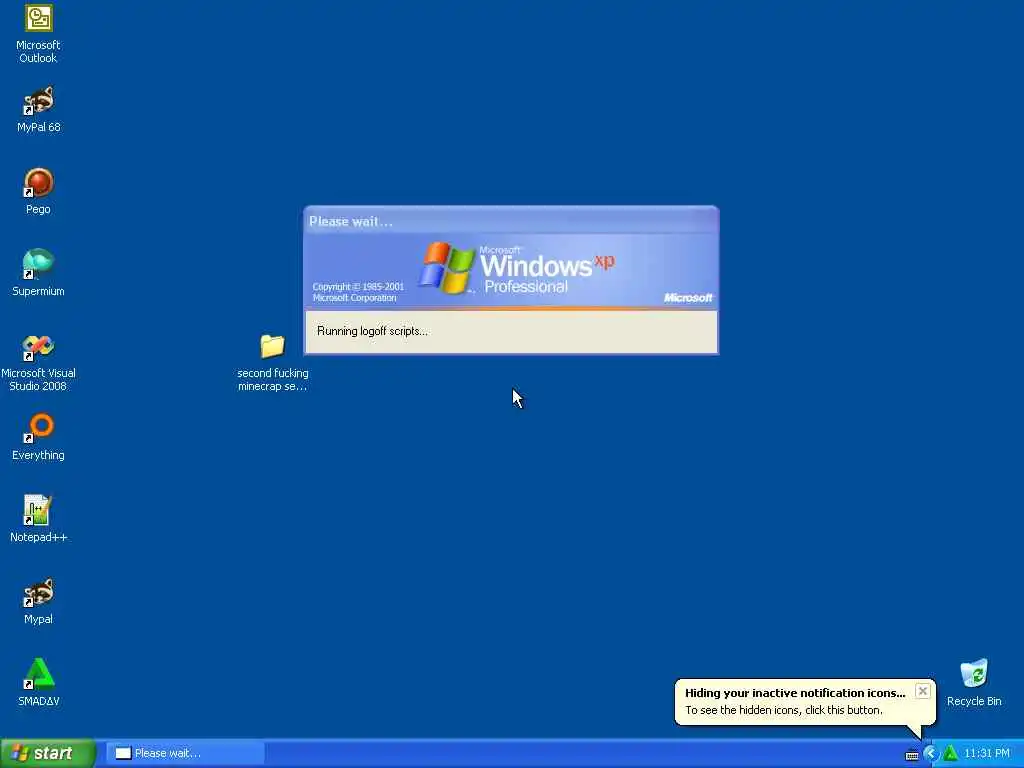The width and height of the screenshot is (1024, 768).
Task: Select the Microsoft Visual Studio 2008 shortcut
Action: pos(38,363)
